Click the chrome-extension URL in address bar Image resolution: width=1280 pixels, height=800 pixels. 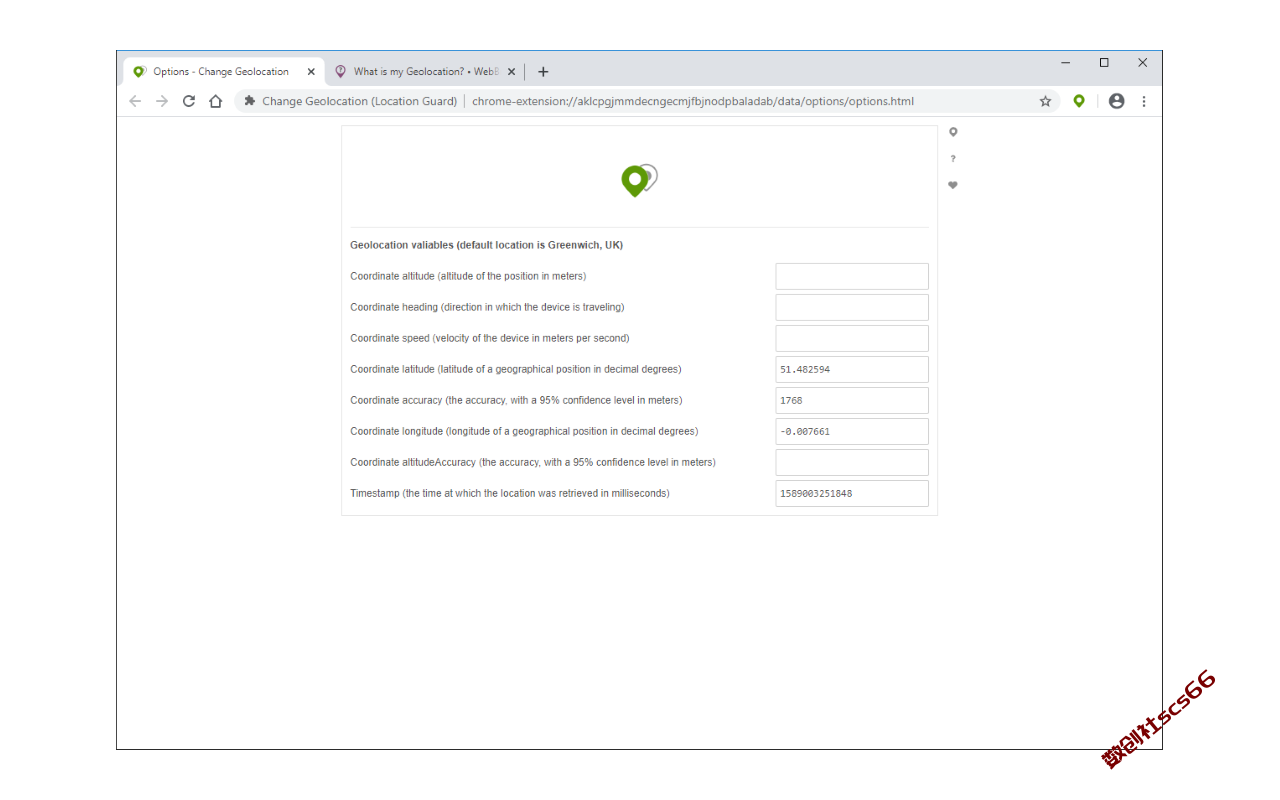click(693, 101)
